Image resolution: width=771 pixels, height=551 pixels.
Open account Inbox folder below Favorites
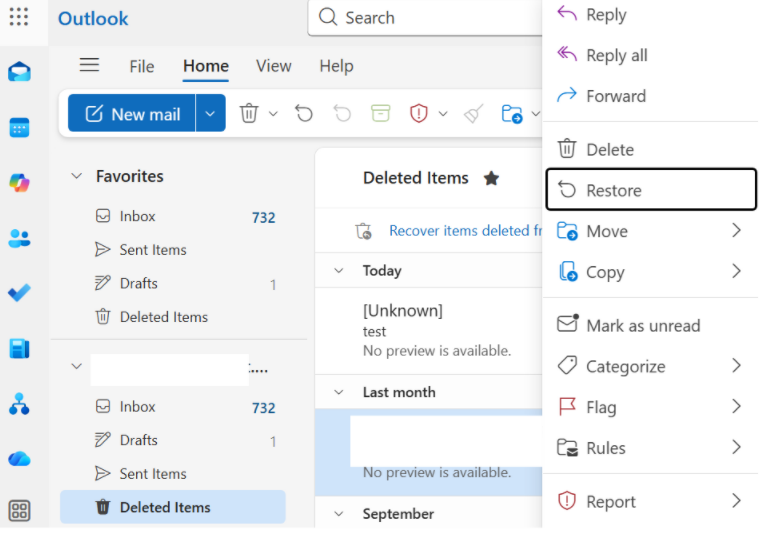173,407
